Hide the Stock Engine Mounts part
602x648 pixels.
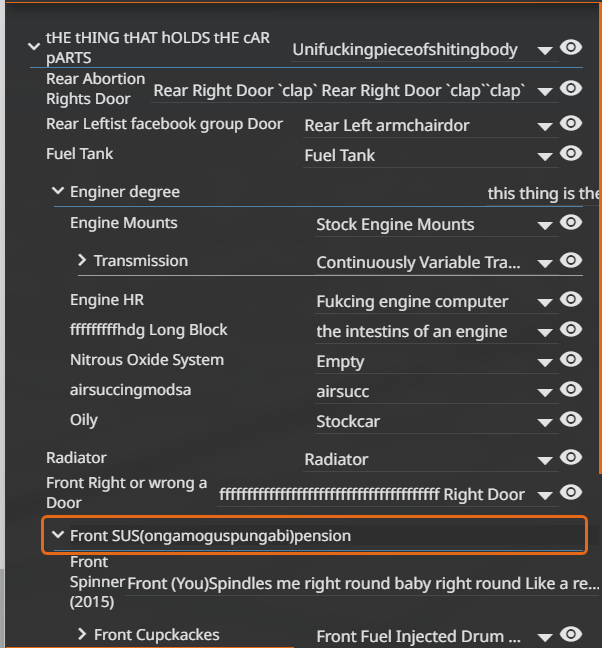571,223
